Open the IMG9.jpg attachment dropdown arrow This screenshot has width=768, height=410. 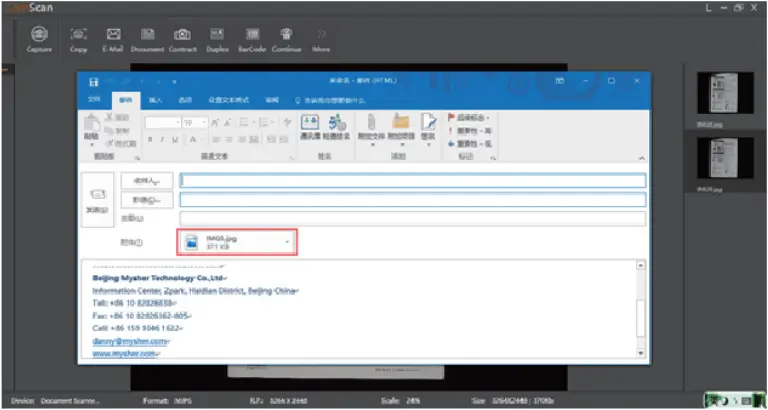(x=287, y=242)
